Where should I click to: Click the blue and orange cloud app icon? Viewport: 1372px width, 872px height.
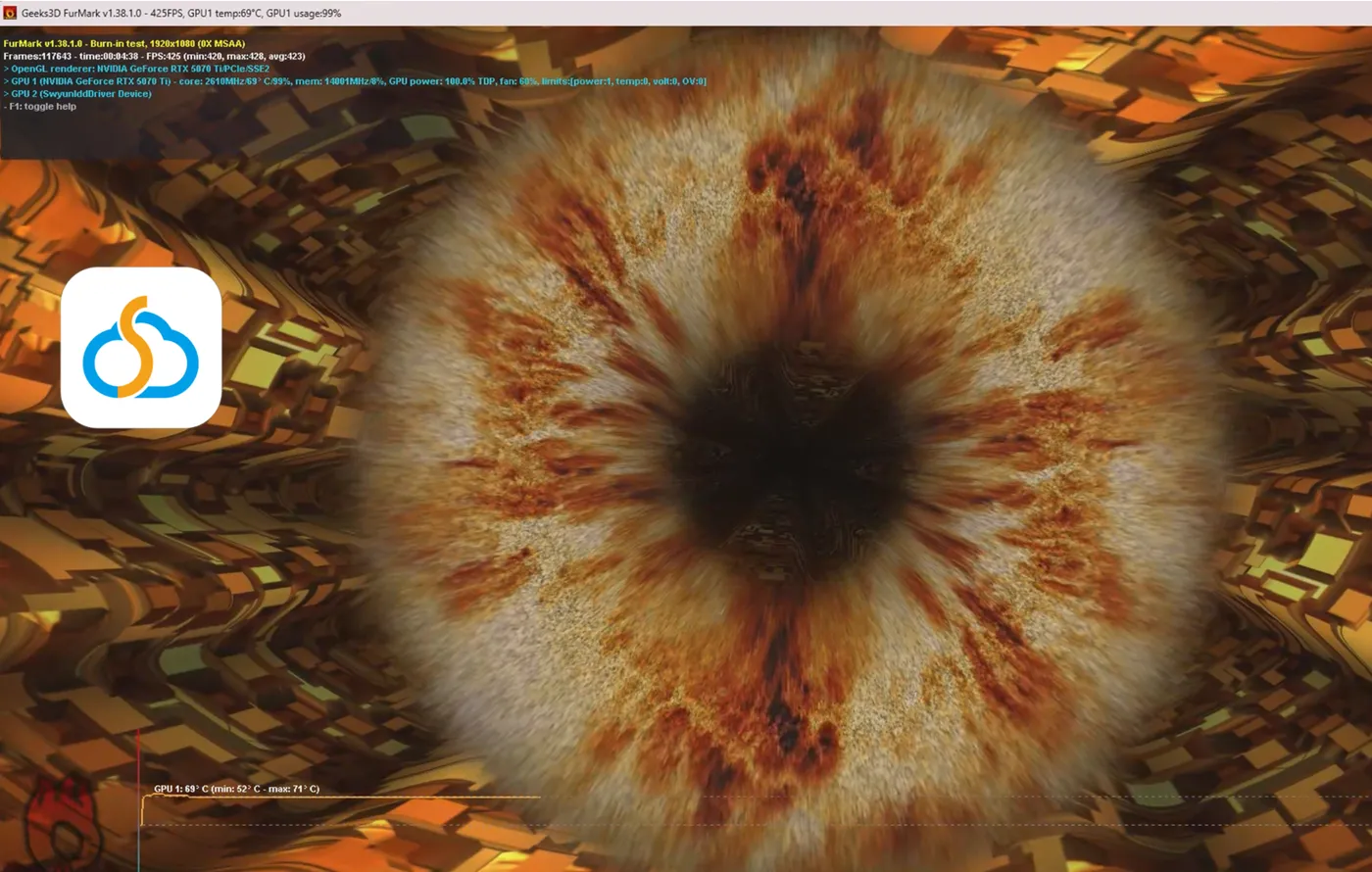(x=141, y=348)
